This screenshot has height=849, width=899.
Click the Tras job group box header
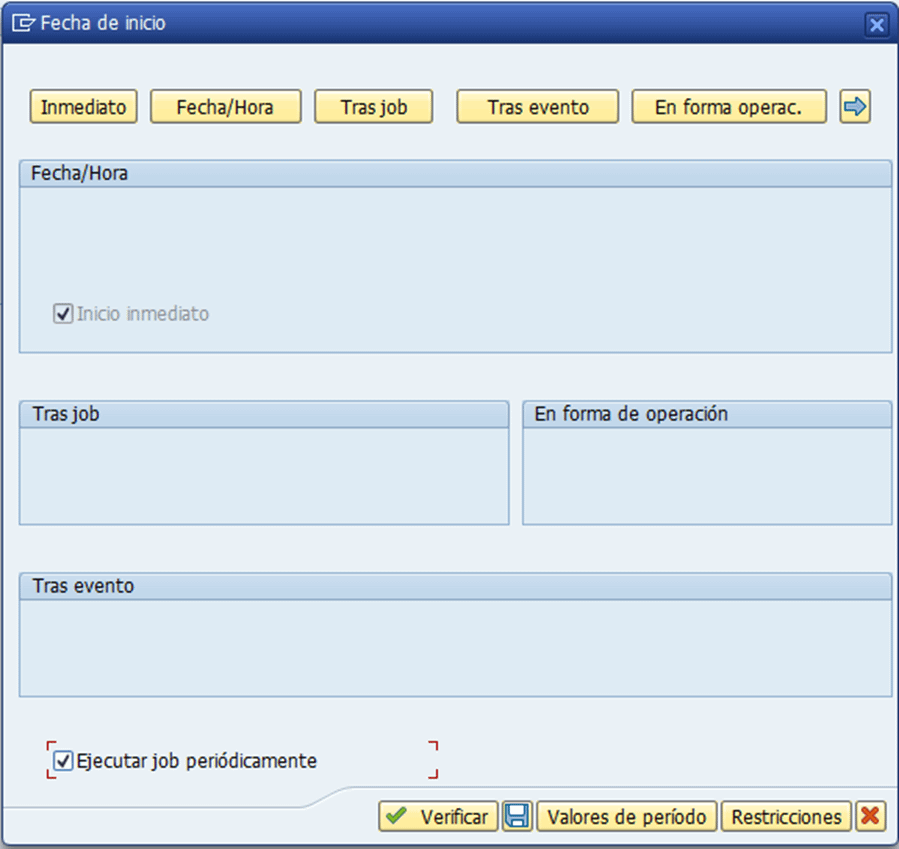click(66, 414)
